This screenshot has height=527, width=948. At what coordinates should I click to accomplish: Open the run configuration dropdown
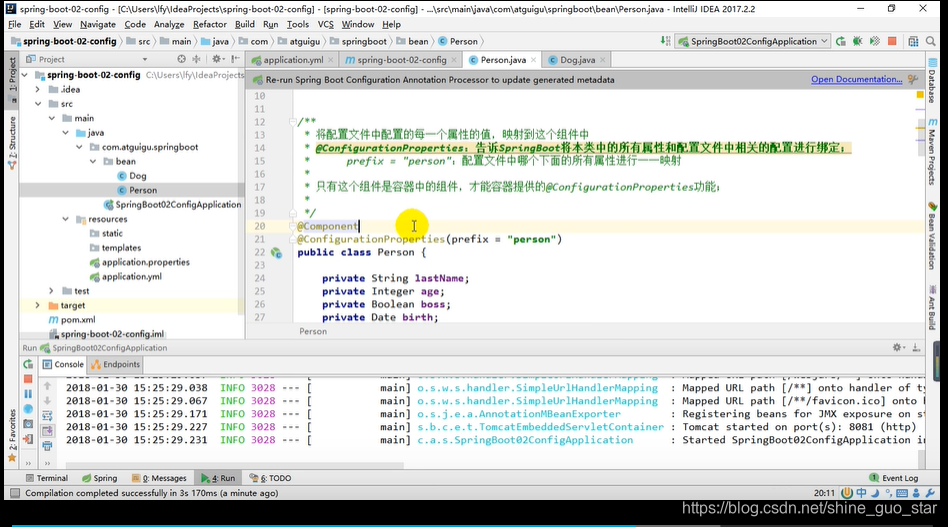coord(753,41)
